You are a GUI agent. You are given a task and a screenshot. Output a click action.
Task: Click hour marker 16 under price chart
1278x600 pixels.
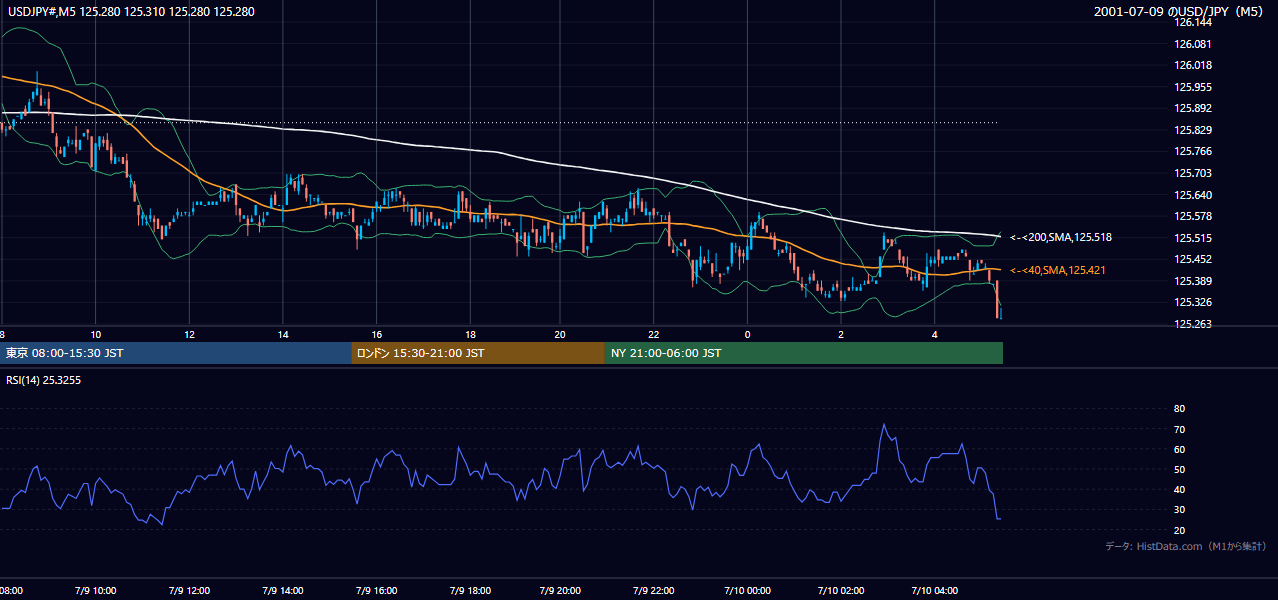pos(377,334)
